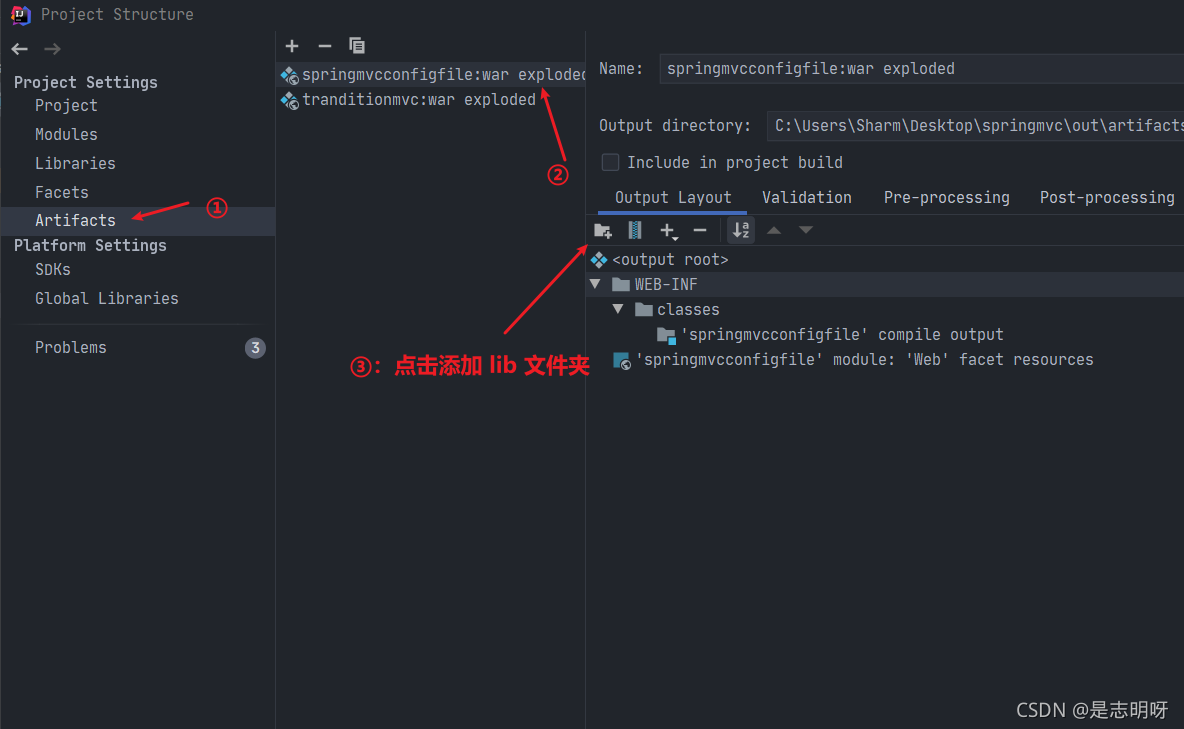Click the Problems count badge 3

click(255, 348)
